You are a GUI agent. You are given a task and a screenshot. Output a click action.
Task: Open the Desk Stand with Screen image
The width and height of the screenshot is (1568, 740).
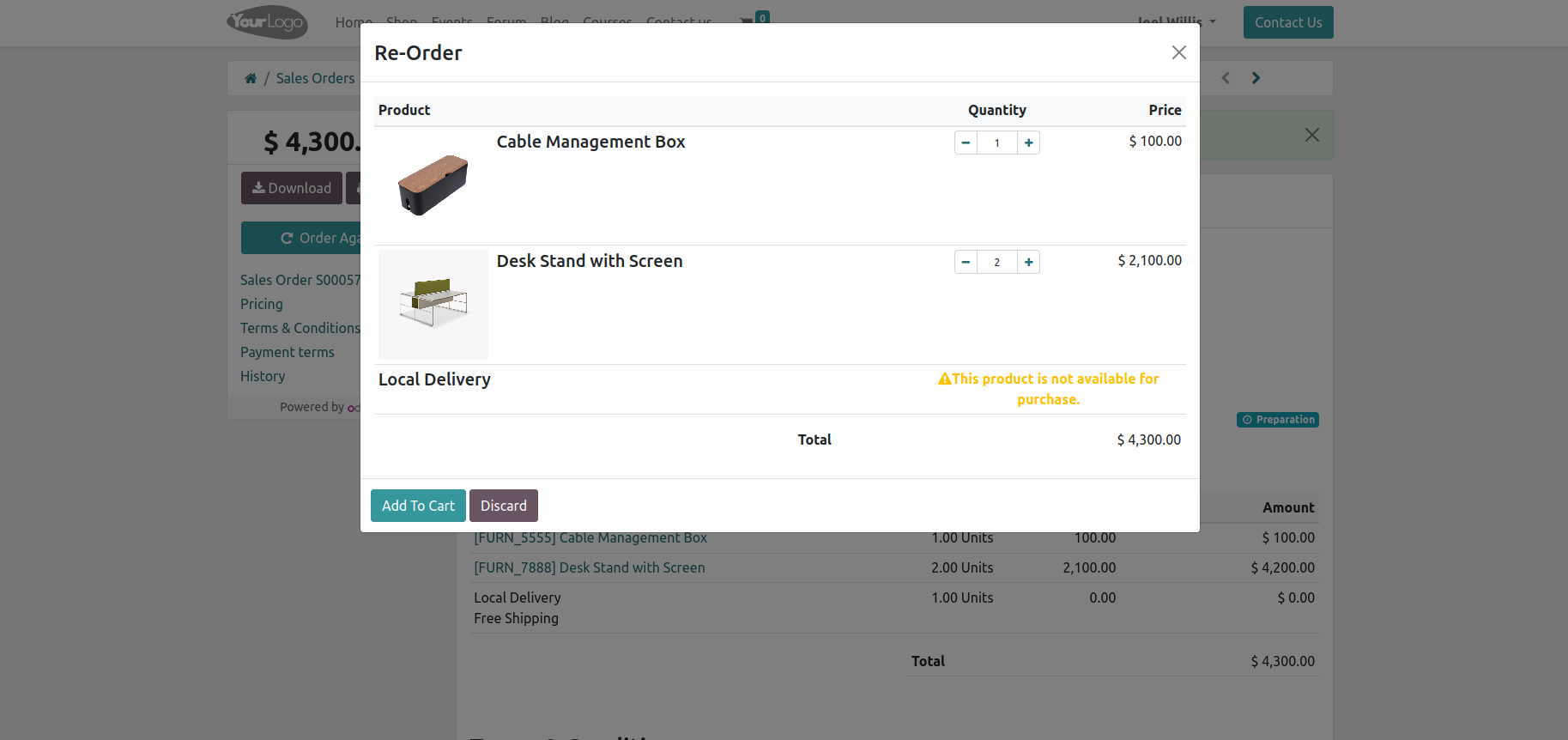click(433, 305)
